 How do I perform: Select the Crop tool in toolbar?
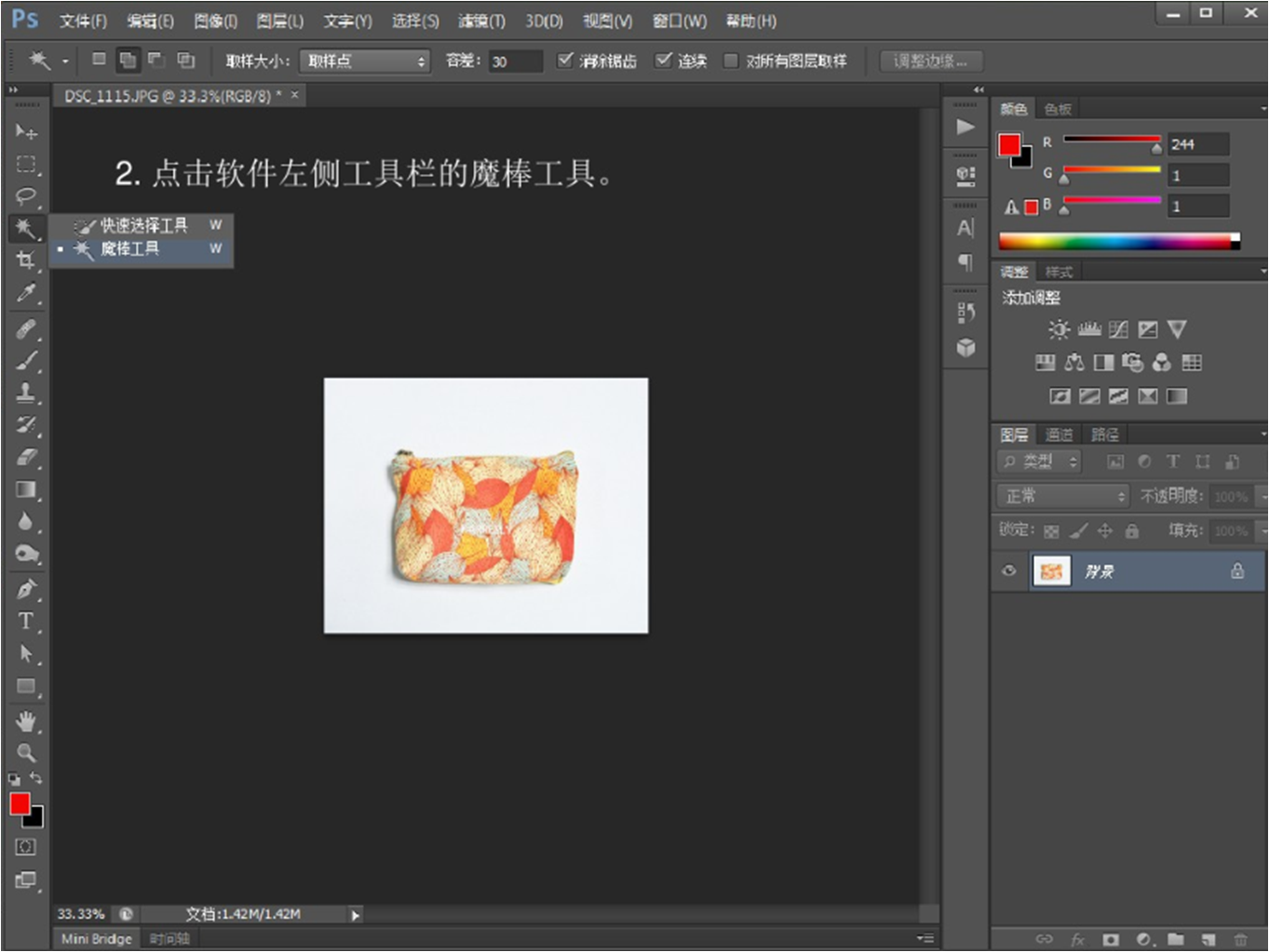(26, 261)
